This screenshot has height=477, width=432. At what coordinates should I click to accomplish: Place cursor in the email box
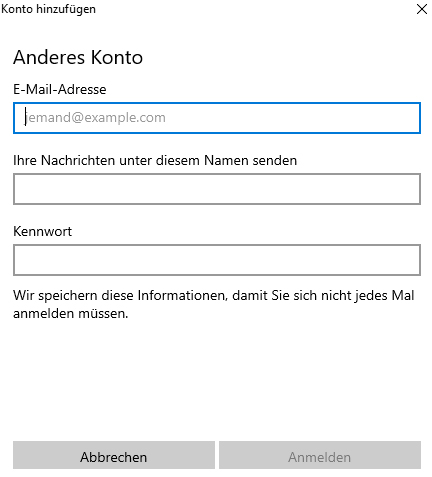click(217, 118)
